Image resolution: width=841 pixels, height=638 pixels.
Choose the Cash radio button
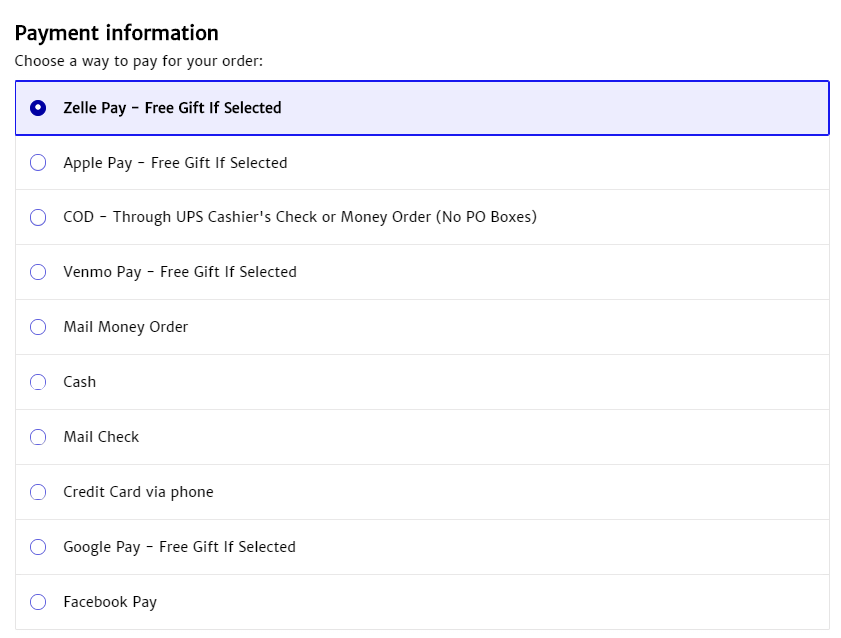[38, 382]
